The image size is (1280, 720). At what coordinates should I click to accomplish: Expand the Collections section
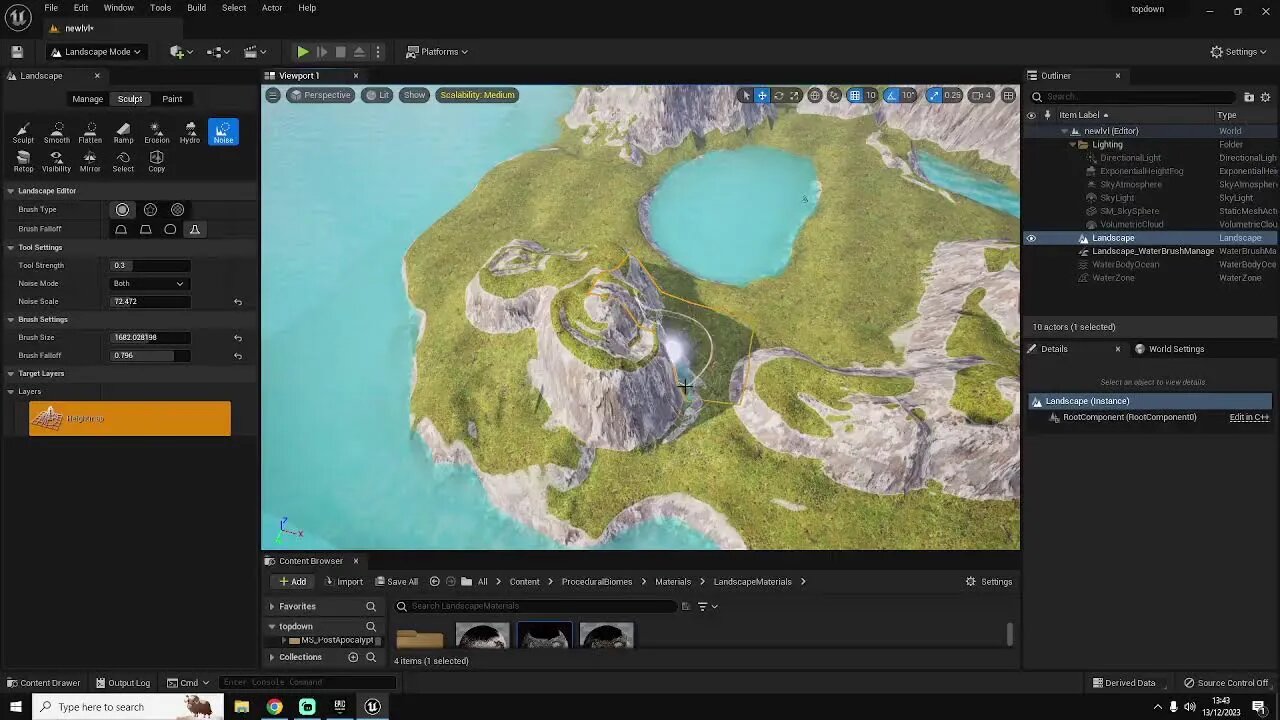tap(272, 657)
